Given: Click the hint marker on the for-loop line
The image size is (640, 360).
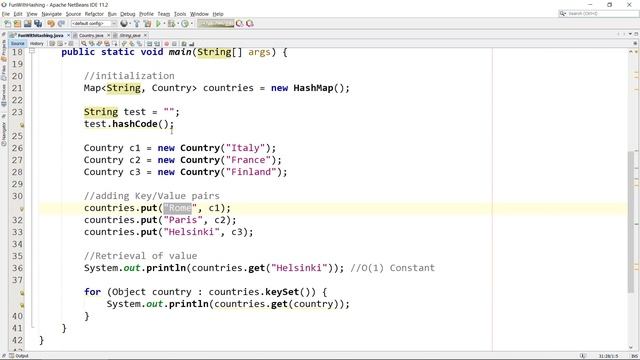Looking at the screenshot, I should tap(22, 293).
